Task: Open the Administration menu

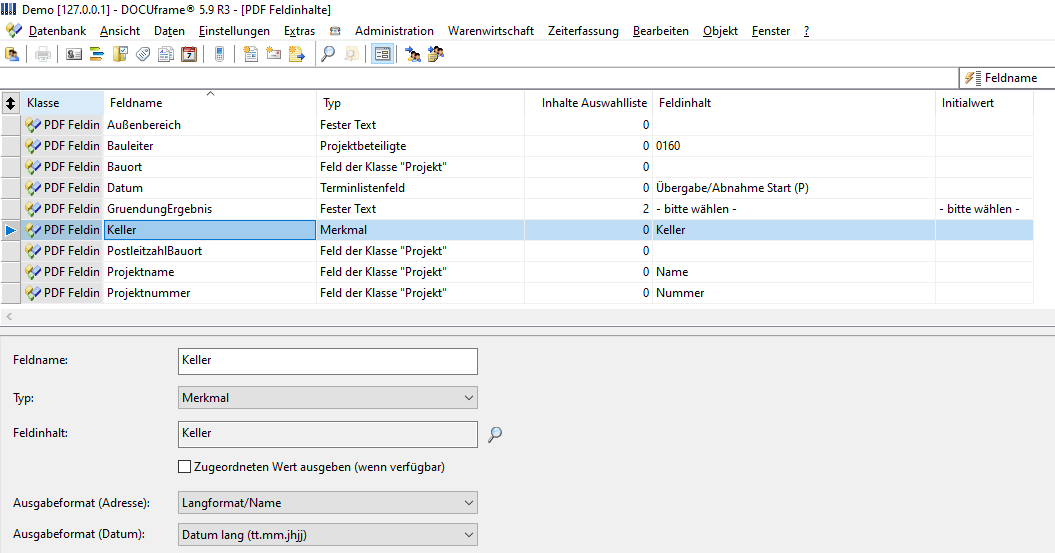Action: pyautogui.click(x=394, y=31)
